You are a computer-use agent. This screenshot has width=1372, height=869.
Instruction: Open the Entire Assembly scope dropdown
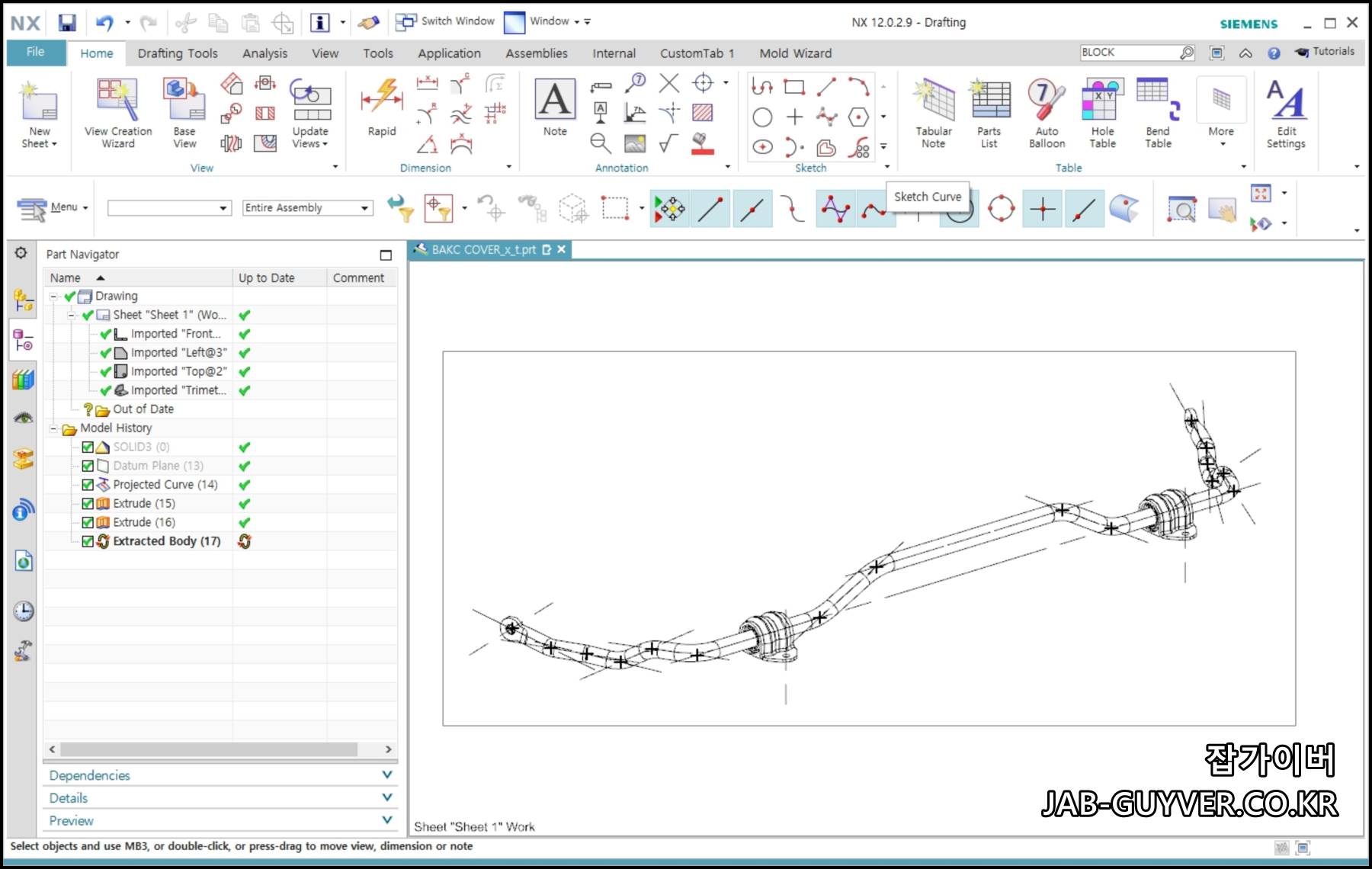(x=307, y=207)
